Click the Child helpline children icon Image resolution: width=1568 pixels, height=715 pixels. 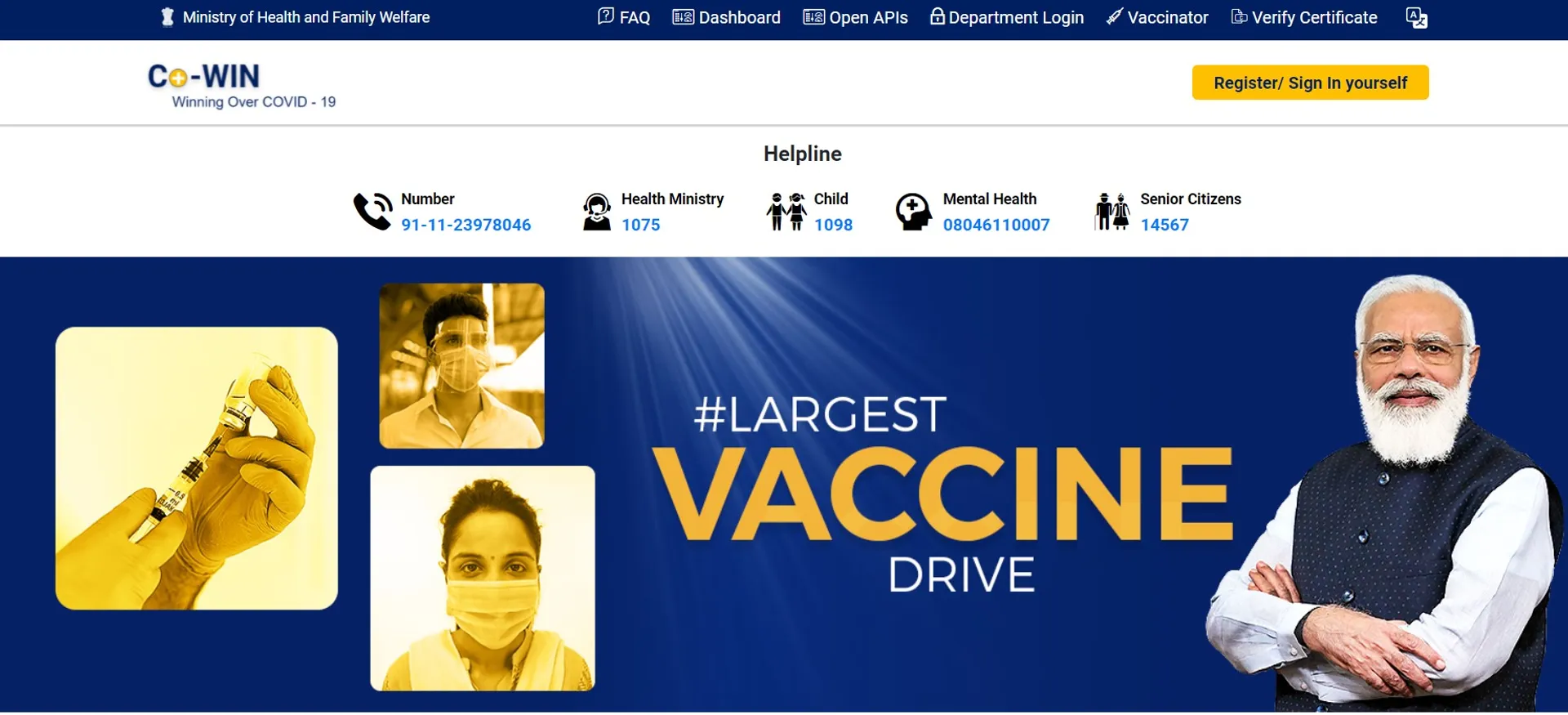[x=786, y=212]
